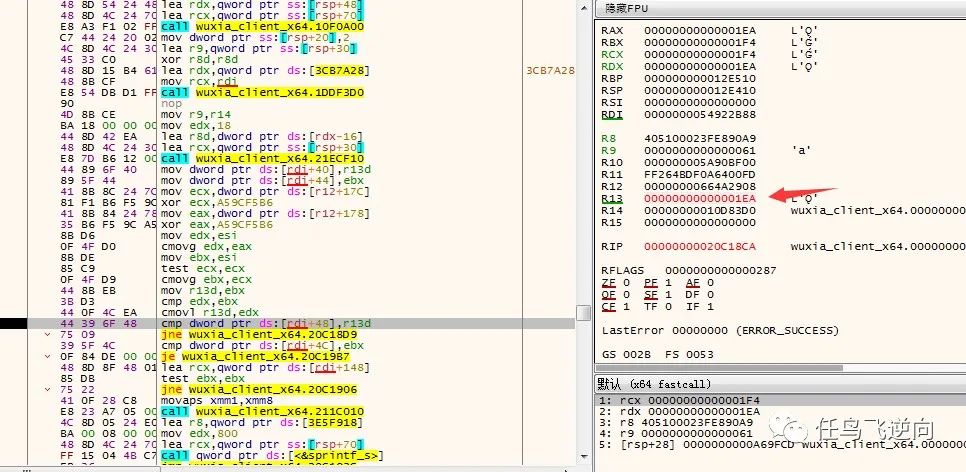Select the RBP value 000000000012E510
966x472 pixels.
(700, 78)
